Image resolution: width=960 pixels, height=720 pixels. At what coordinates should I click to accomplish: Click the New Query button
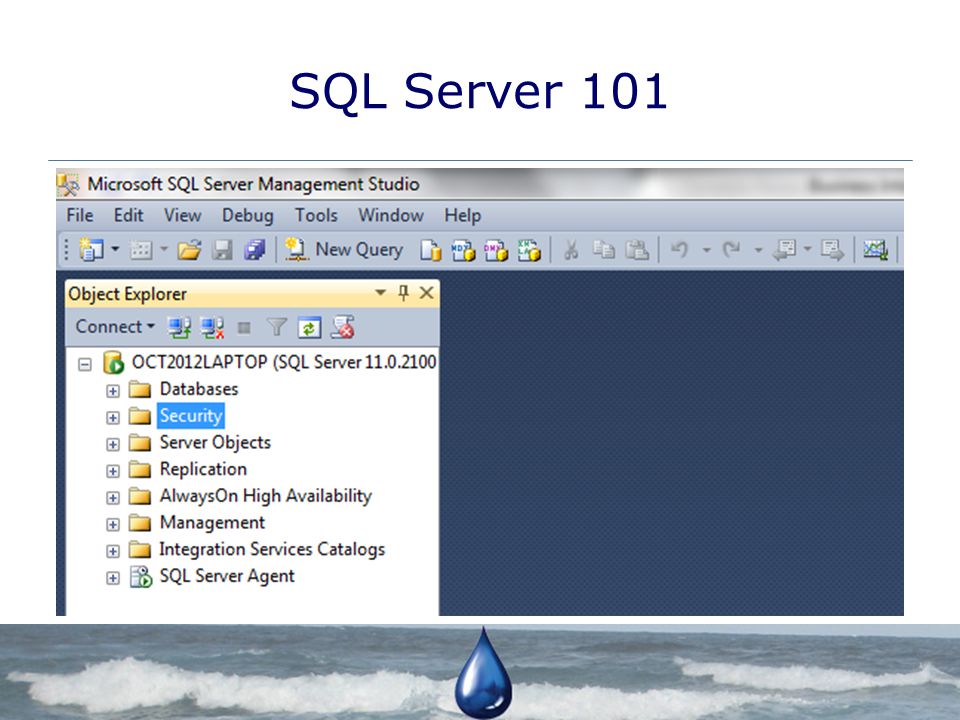343,249
